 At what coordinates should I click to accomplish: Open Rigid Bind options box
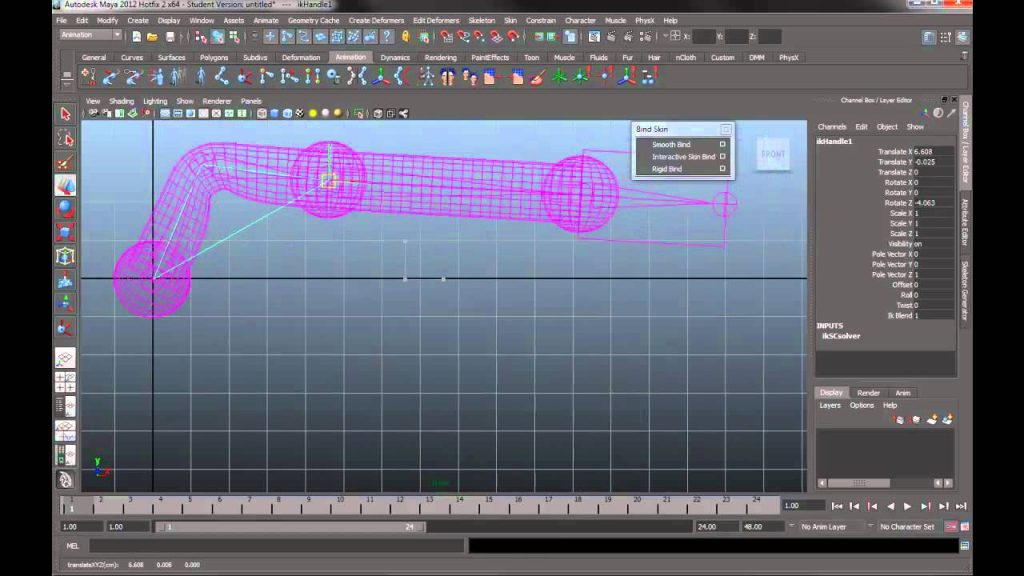coord(722,169)
